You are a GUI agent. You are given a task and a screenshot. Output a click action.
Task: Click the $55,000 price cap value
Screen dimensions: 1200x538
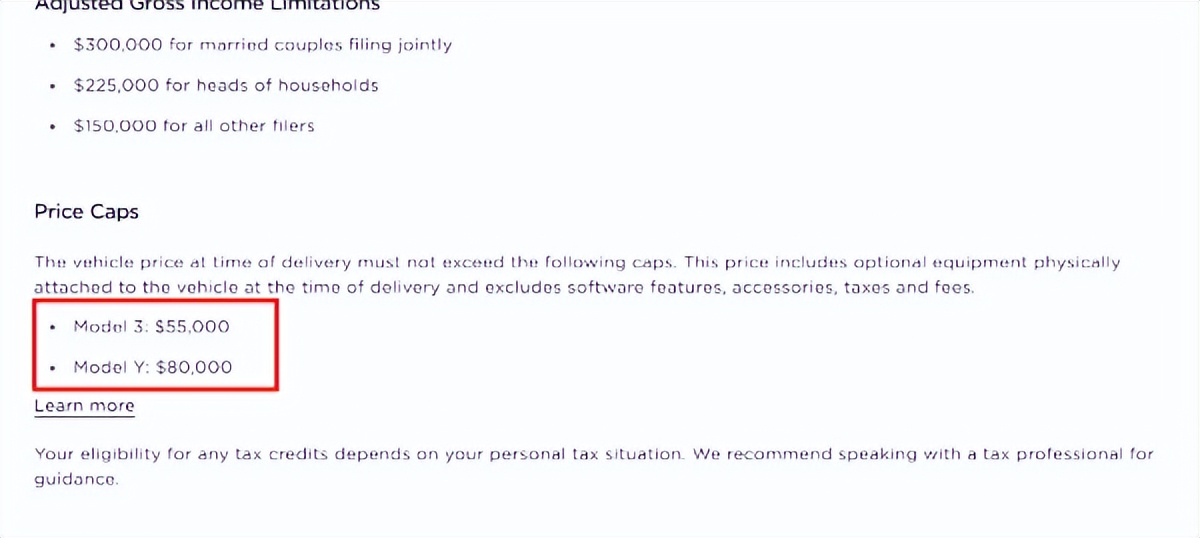(x=193, y=327)
